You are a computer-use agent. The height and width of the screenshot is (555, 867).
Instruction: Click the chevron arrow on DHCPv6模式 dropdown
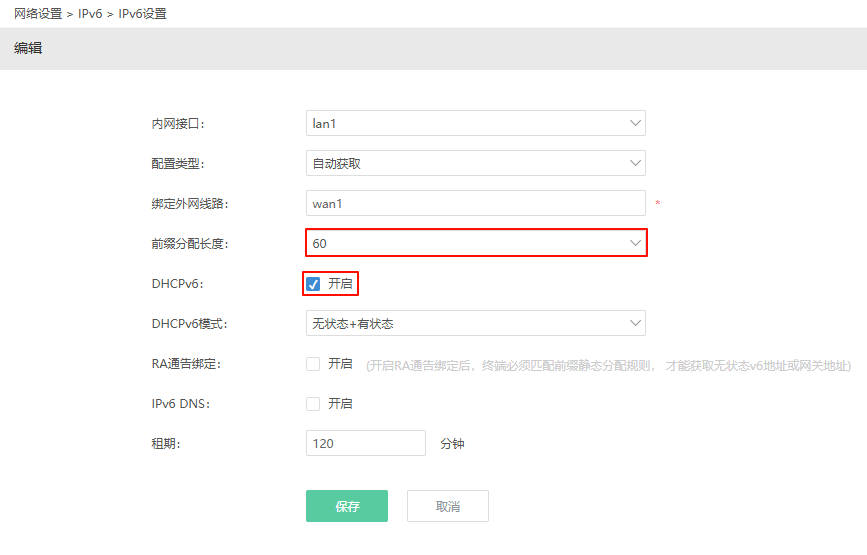(x=635, y=323)
